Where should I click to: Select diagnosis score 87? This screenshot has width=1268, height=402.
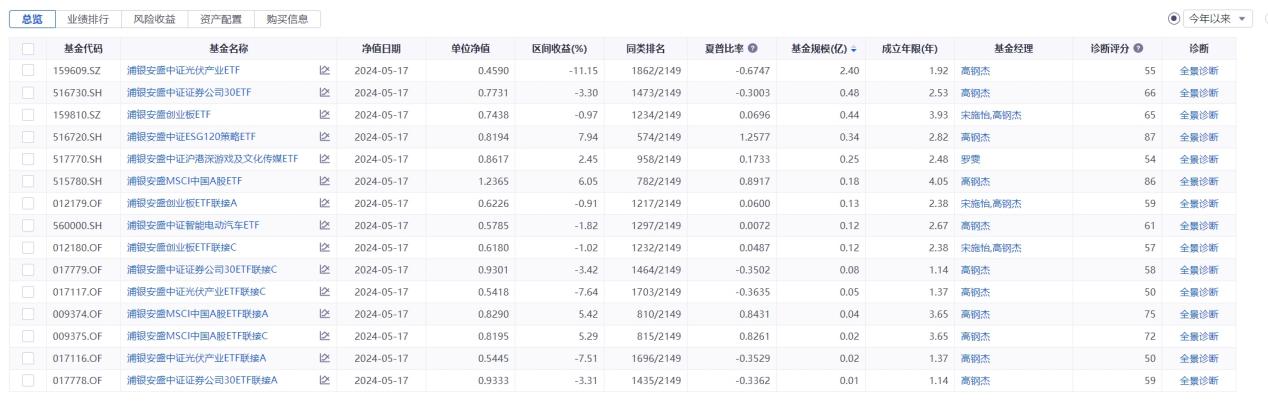(1150, 137)
